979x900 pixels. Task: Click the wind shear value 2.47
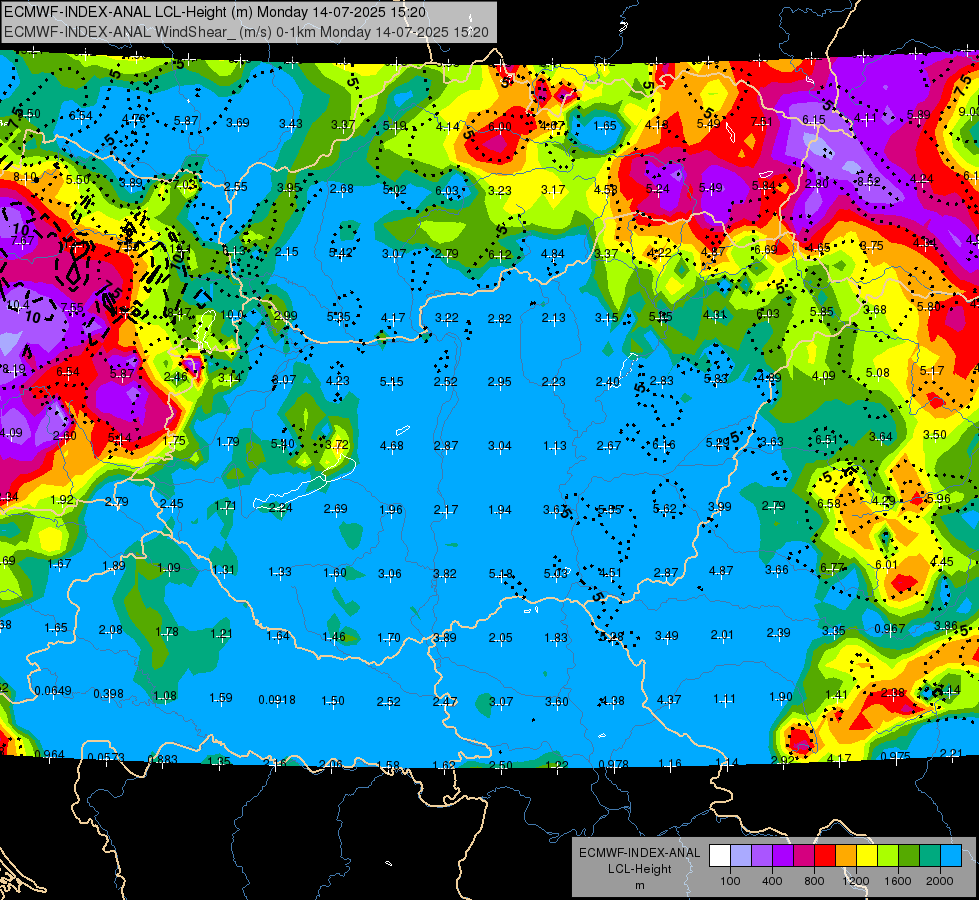(x=445, y=701)
